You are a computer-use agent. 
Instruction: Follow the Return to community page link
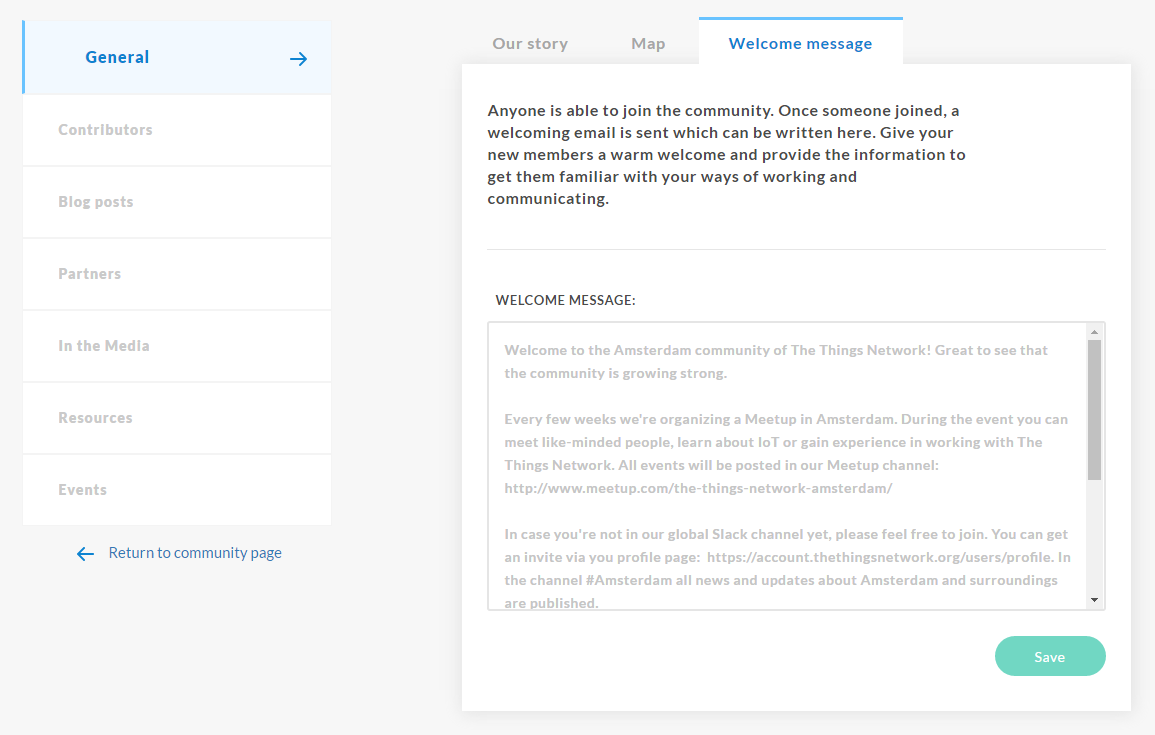pos(195,553)
